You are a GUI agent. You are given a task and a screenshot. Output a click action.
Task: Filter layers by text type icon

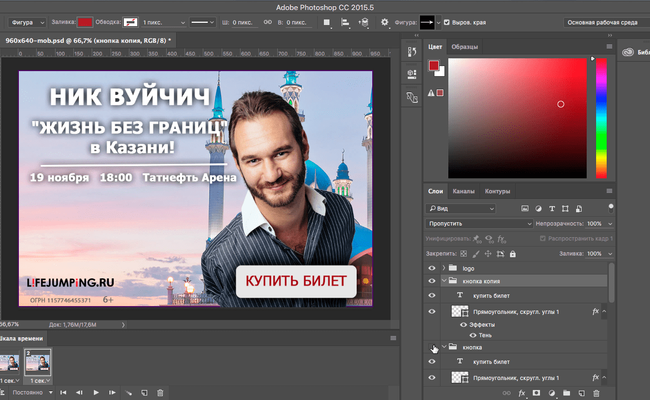click(553, 208)
